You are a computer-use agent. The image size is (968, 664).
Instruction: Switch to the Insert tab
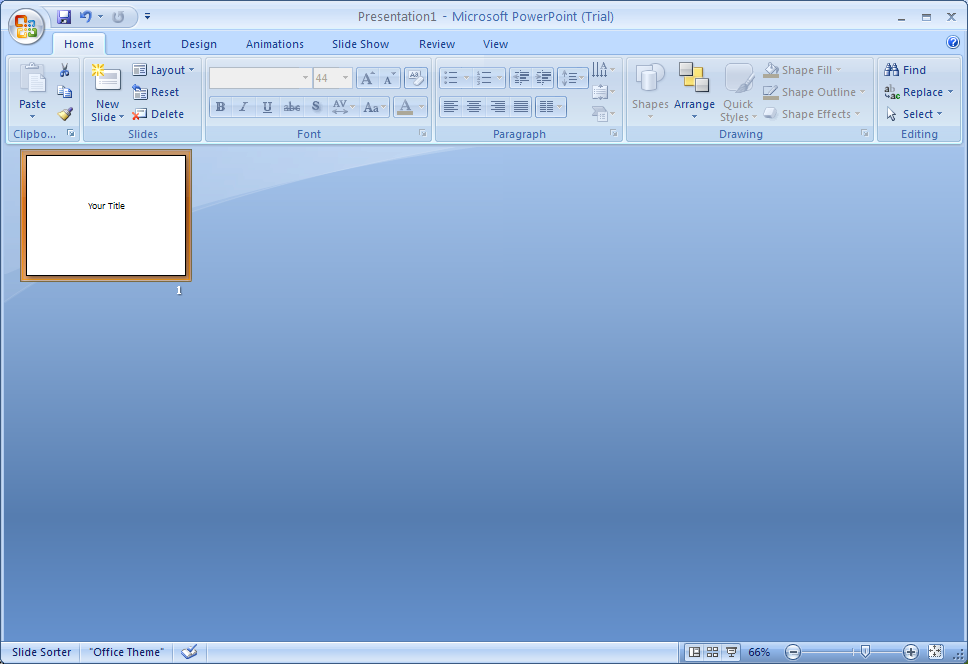click(x=136, y=44)
